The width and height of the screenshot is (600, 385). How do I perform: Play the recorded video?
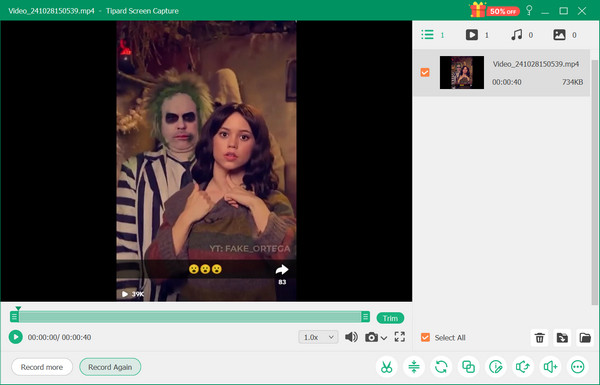click(16, 337)
